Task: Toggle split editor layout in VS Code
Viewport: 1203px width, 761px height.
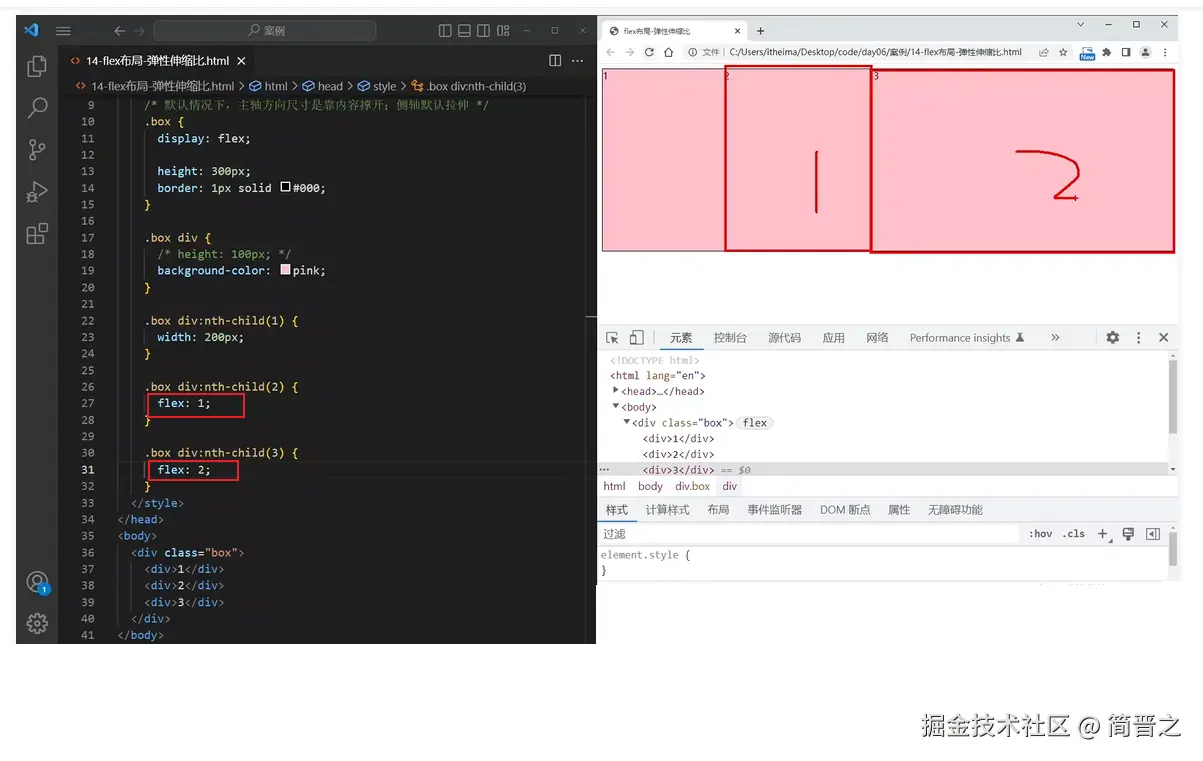Action: click(555, 60)
